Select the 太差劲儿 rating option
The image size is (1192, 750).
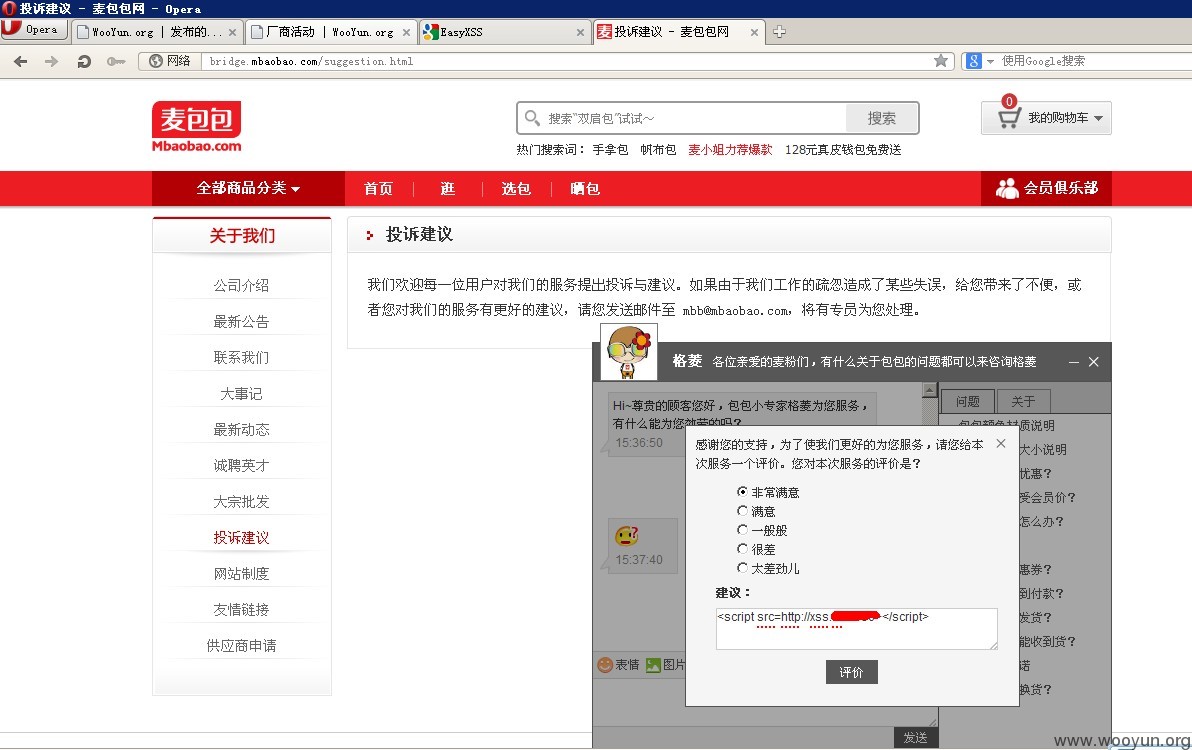742,568
